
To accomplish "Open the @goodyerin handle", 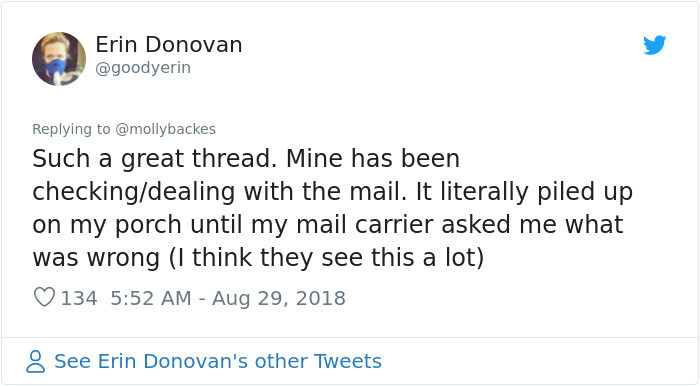I will click(x=143, y=68).
